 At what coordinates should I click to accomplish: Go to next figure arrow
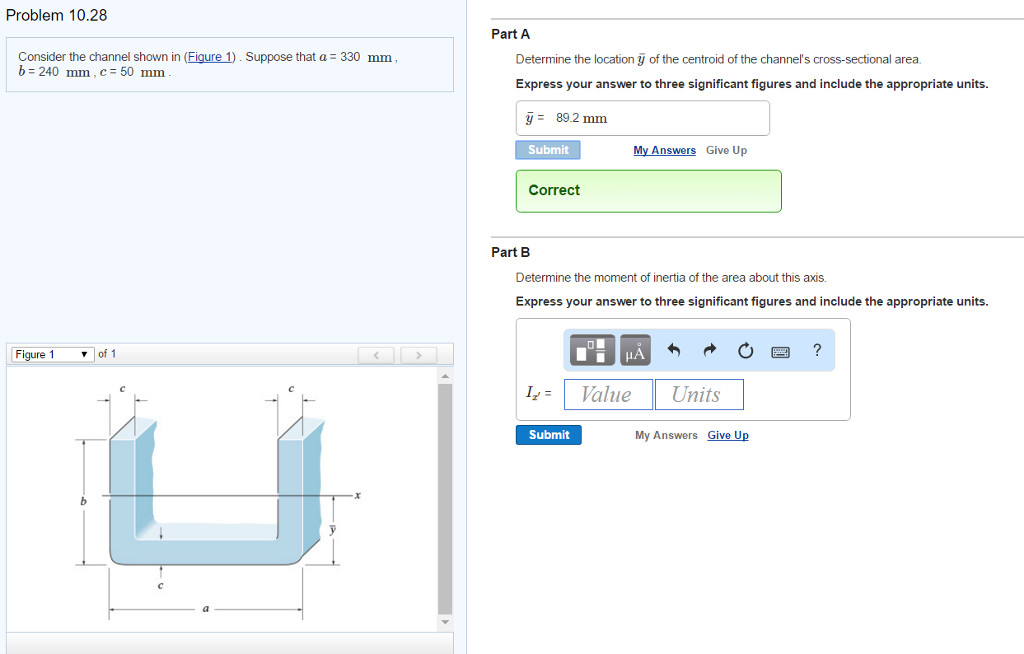pos(418,355)
